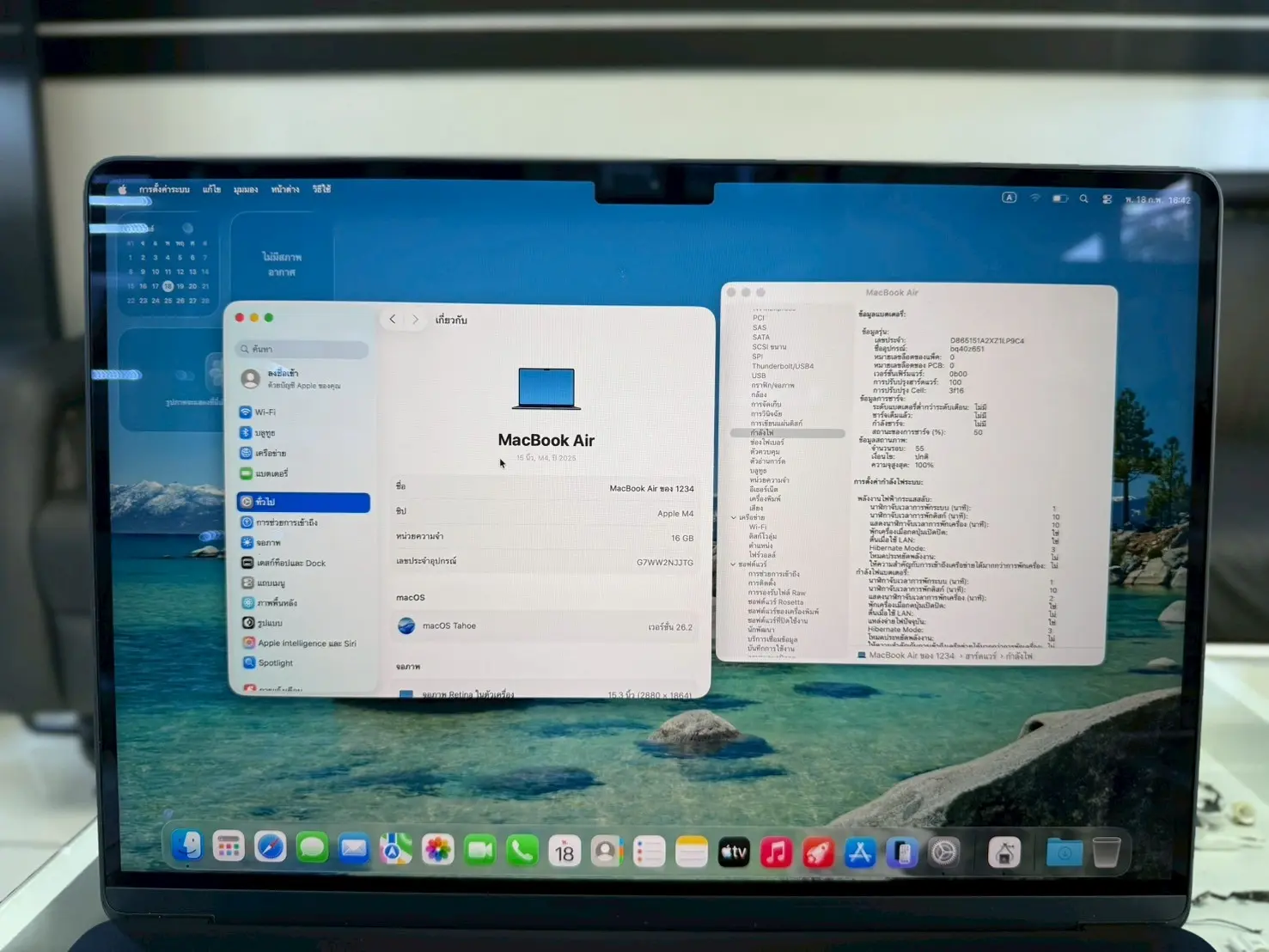Open the มุมมอง menu in menu bar
The height and width of the screenshot is (952, 1269).
point(247,188)
